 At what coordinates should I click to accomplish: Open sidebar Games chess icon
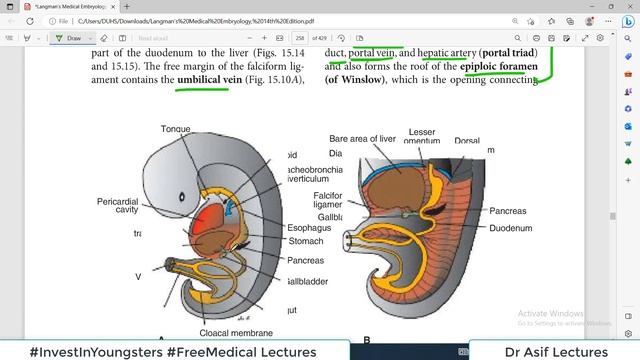(x=628, y=91)
